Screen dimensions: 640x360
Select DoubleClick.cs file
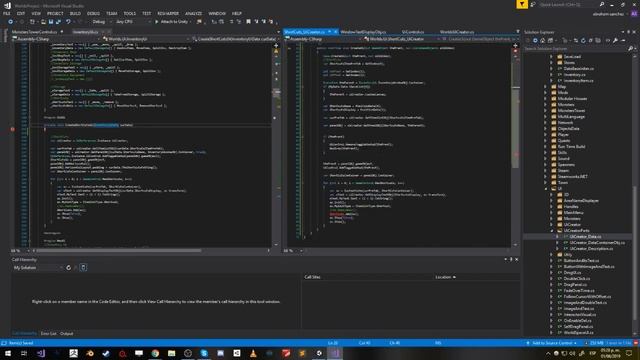(576, 279)
